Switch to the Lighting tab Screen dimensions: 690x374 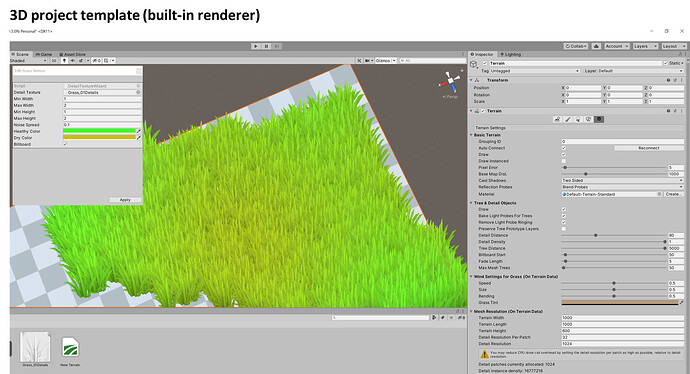click(510, 54)
